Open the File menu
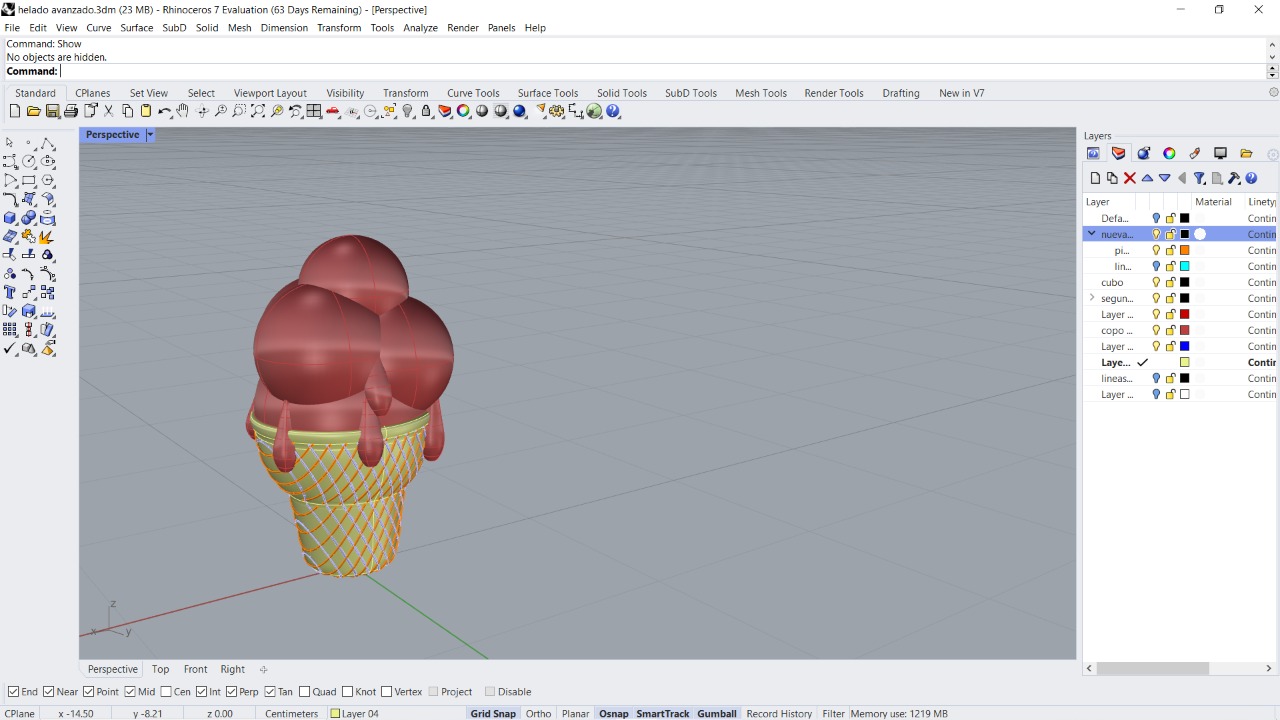Viewport: 1280px width, 720px height. pyautogui.click(x=12, y=28)
